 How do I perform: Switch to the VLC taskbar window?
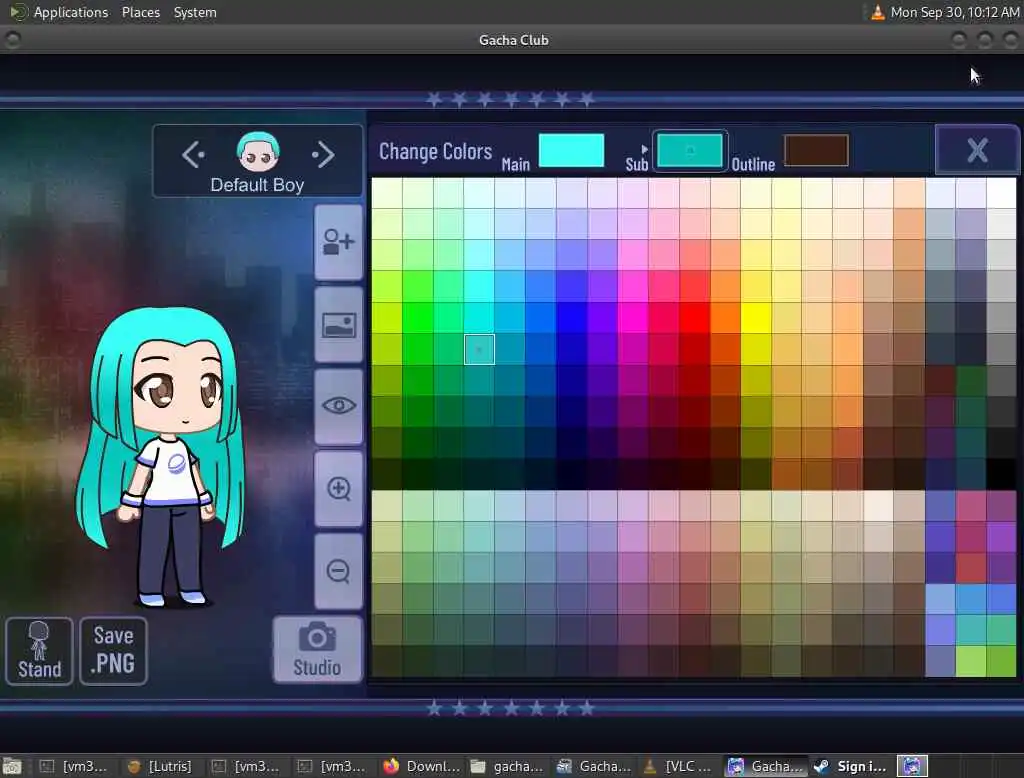point(677,766)
